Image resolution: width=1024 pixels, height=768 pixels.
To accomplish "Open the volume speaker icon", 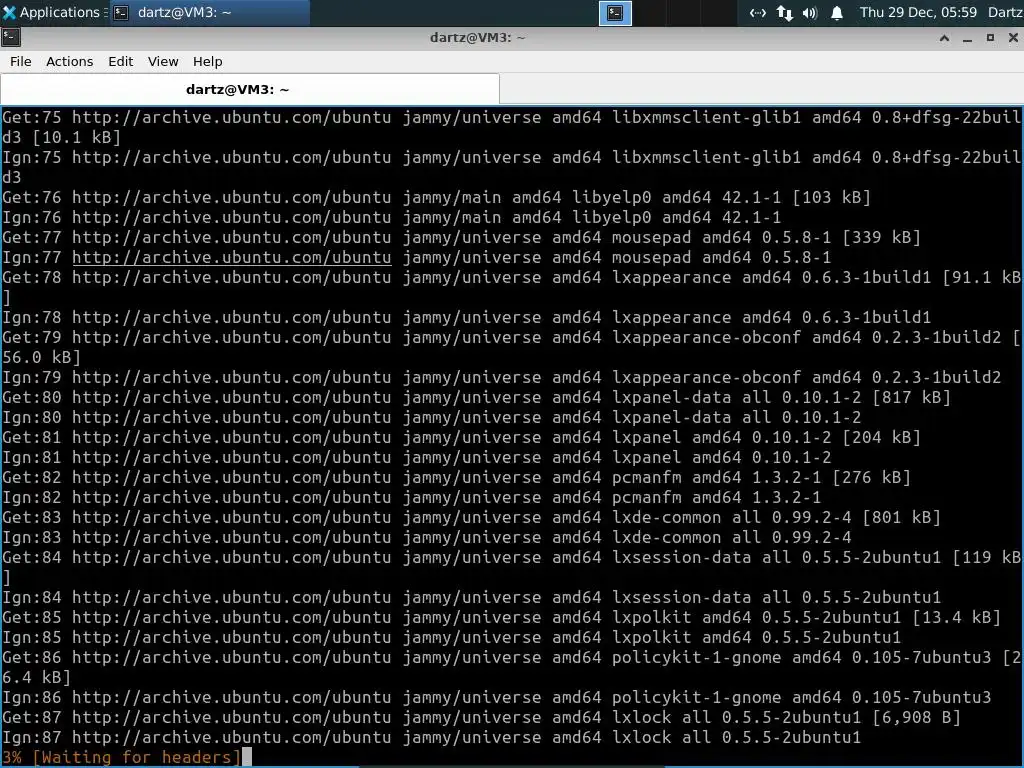I will [x=810, y=13].
